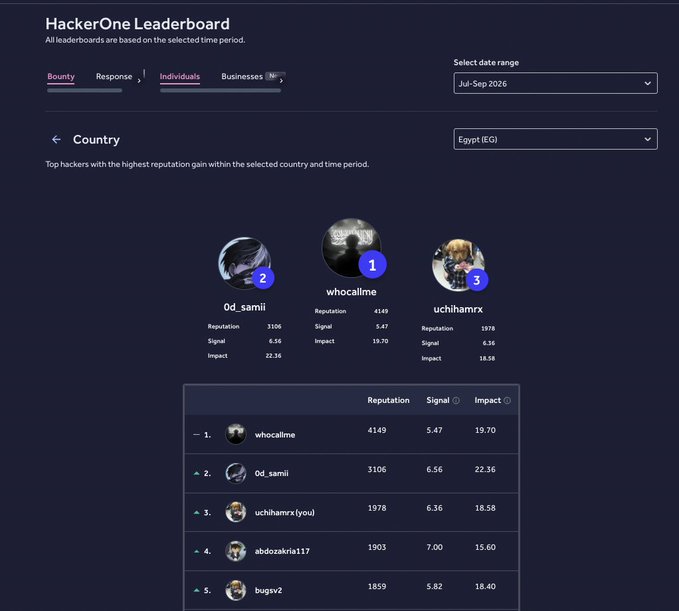679x611 pixels.
Task: Open podium avatar of uchihamrx
Action: pos(458,265)
